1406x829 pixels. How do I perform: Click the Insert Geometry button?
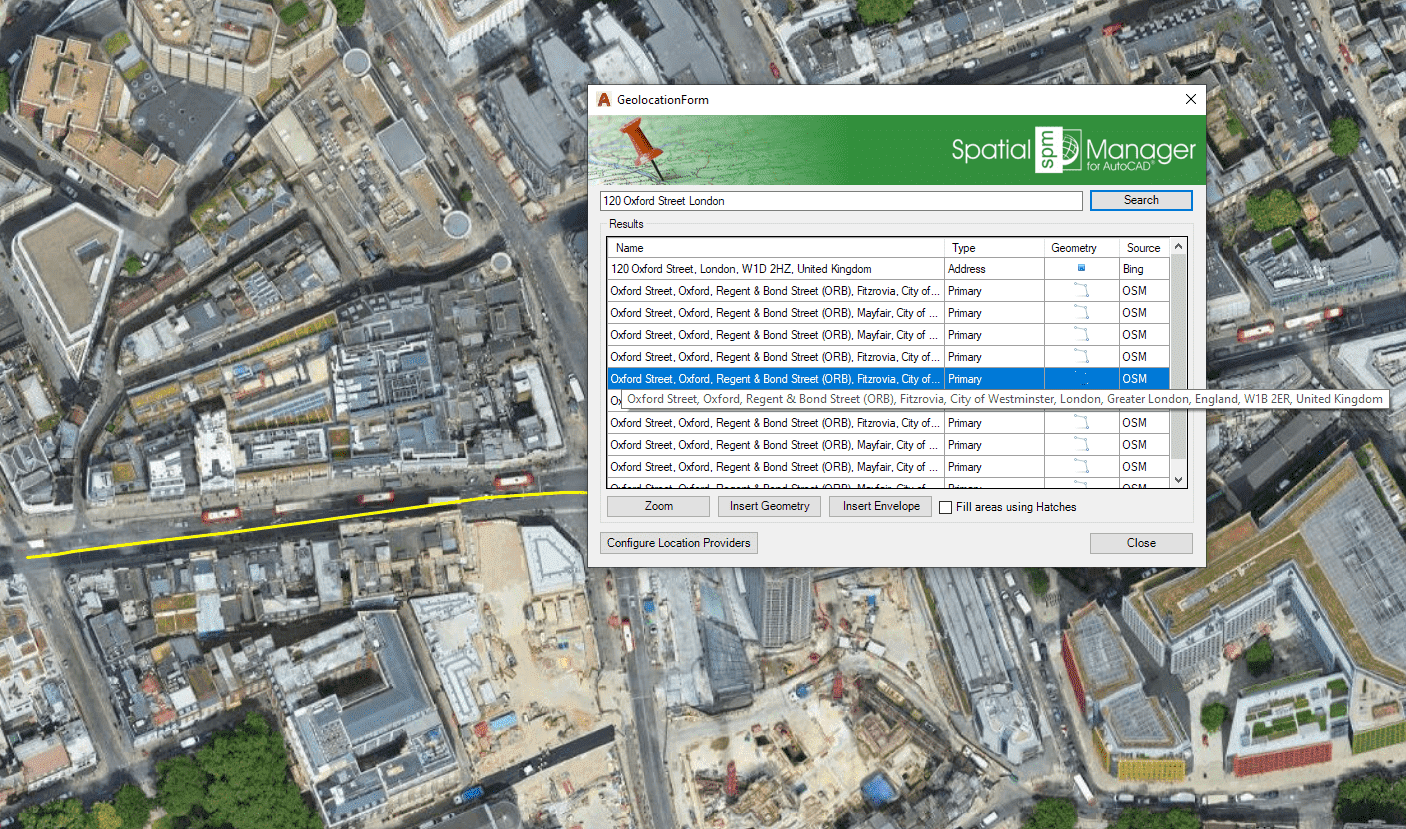point(769,507)
